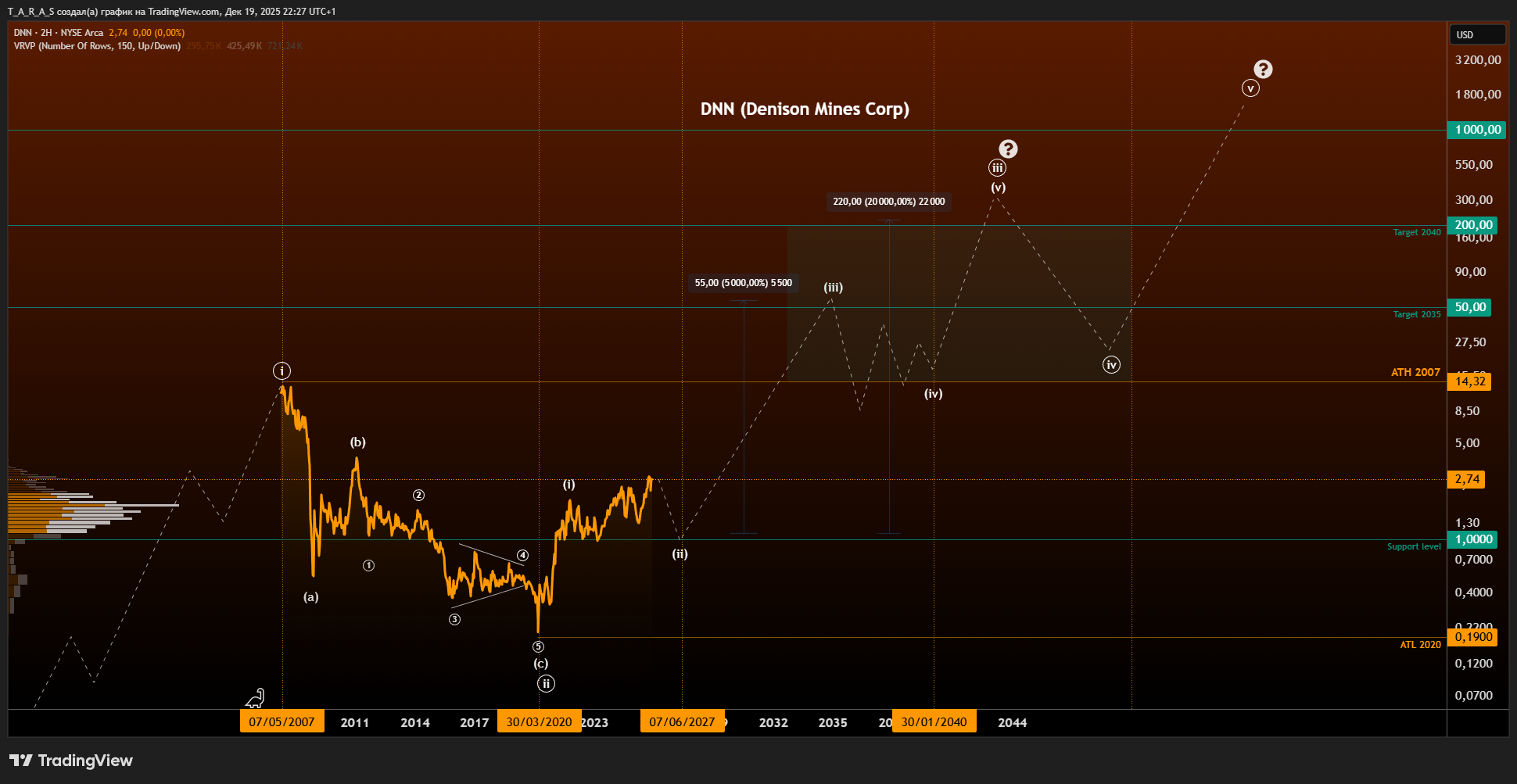Viewport: 1517px width, 784px height.
Task: Click the Target 2035 line label
Action: click(1416, 315)
